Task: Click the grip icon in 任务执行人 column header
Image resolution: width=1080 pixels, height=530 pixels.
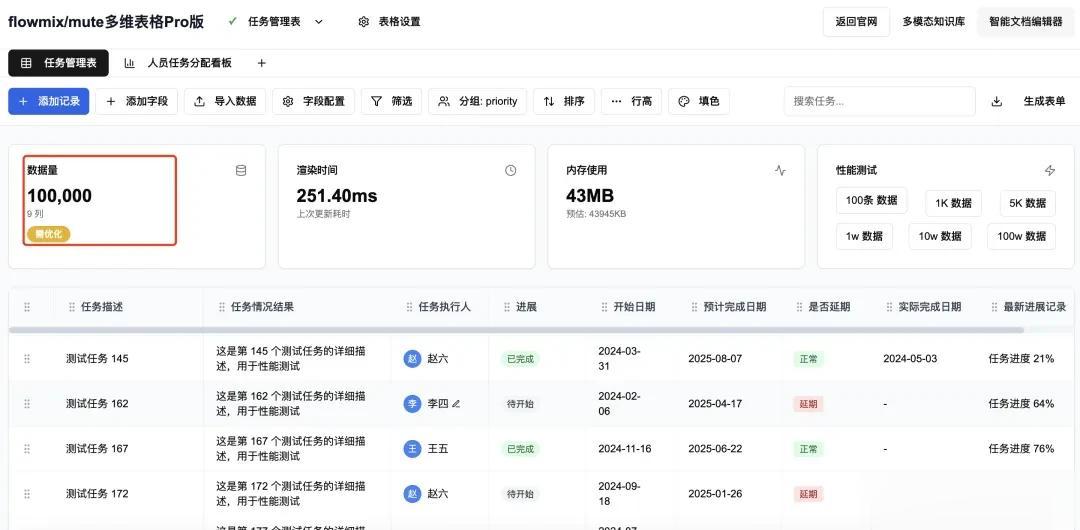Action: pos(409,307)
